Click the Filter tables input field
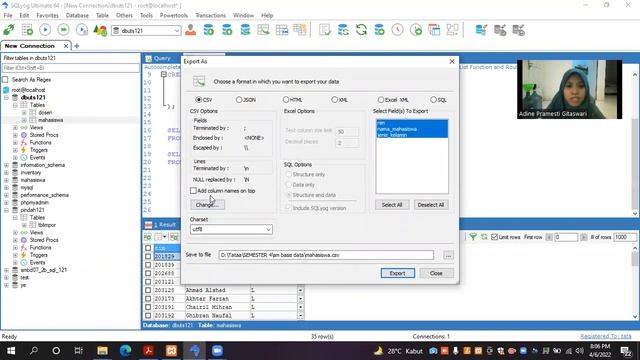This screenshot has height=360, width=640. 71,68
